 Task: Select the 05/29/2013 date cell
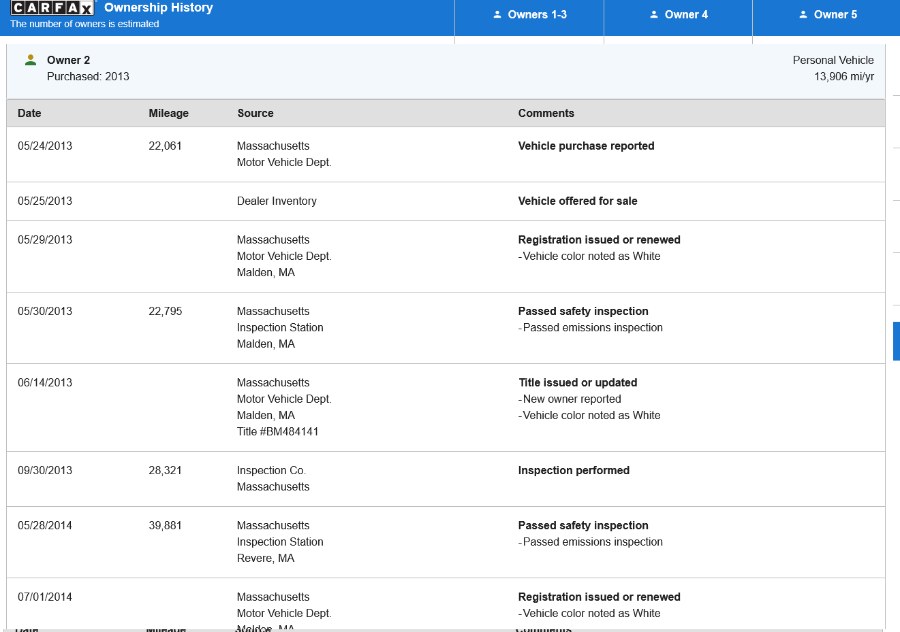45,240
